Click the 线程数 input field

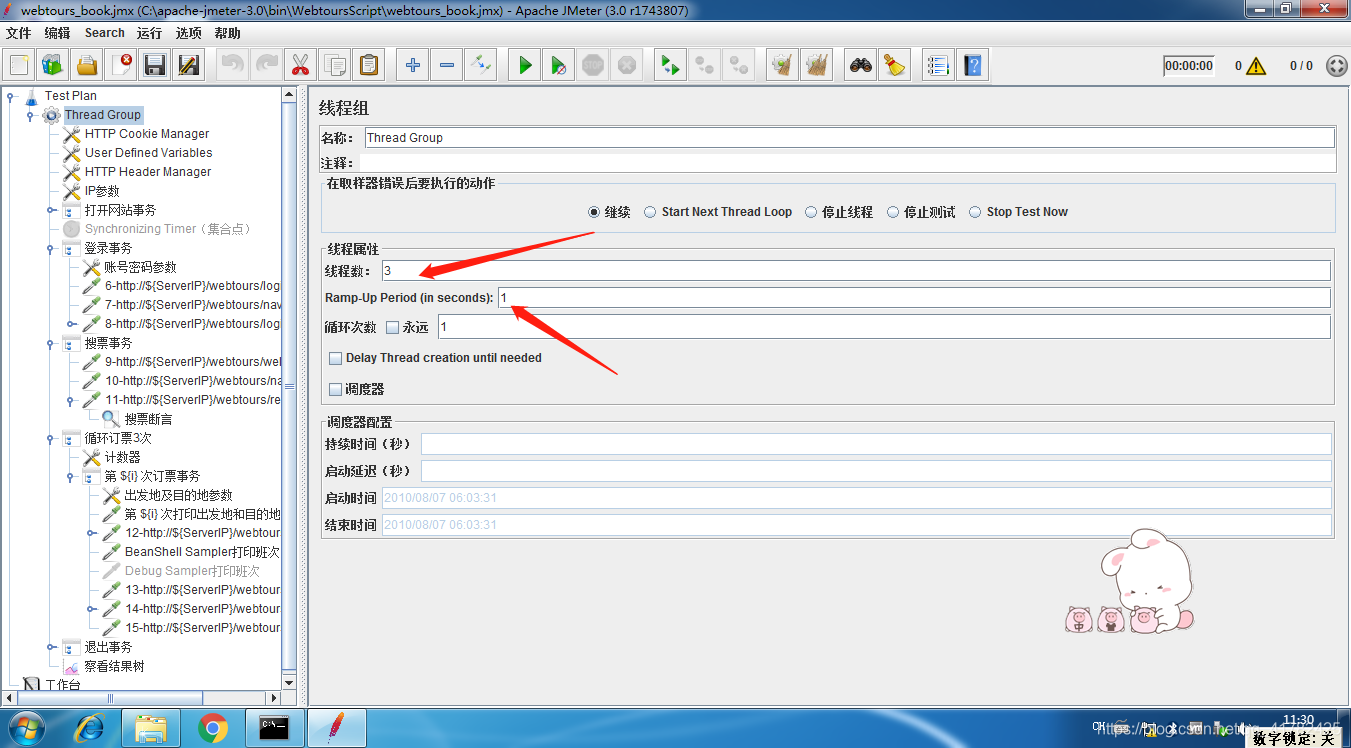(856, 271)
